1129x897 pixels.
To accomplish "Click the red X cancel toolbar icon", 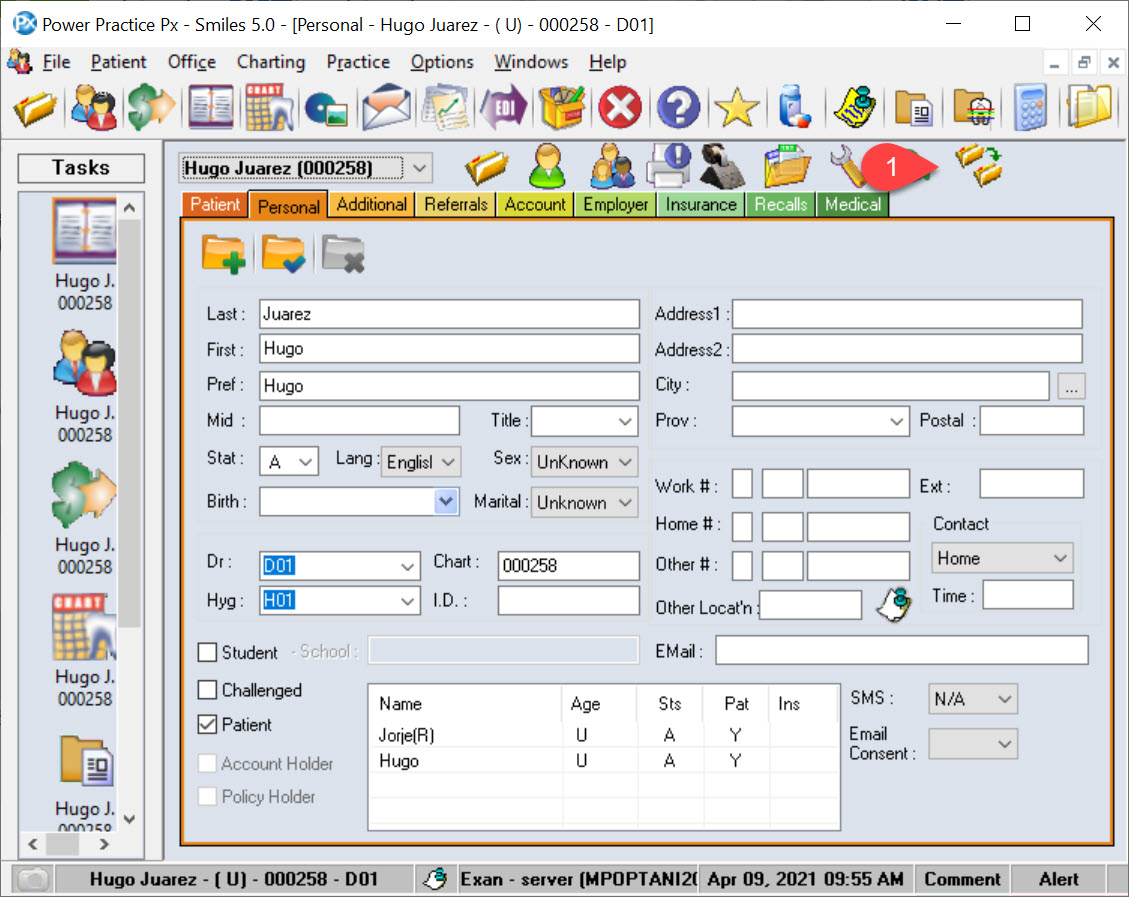I will click(x=620, y=108).
